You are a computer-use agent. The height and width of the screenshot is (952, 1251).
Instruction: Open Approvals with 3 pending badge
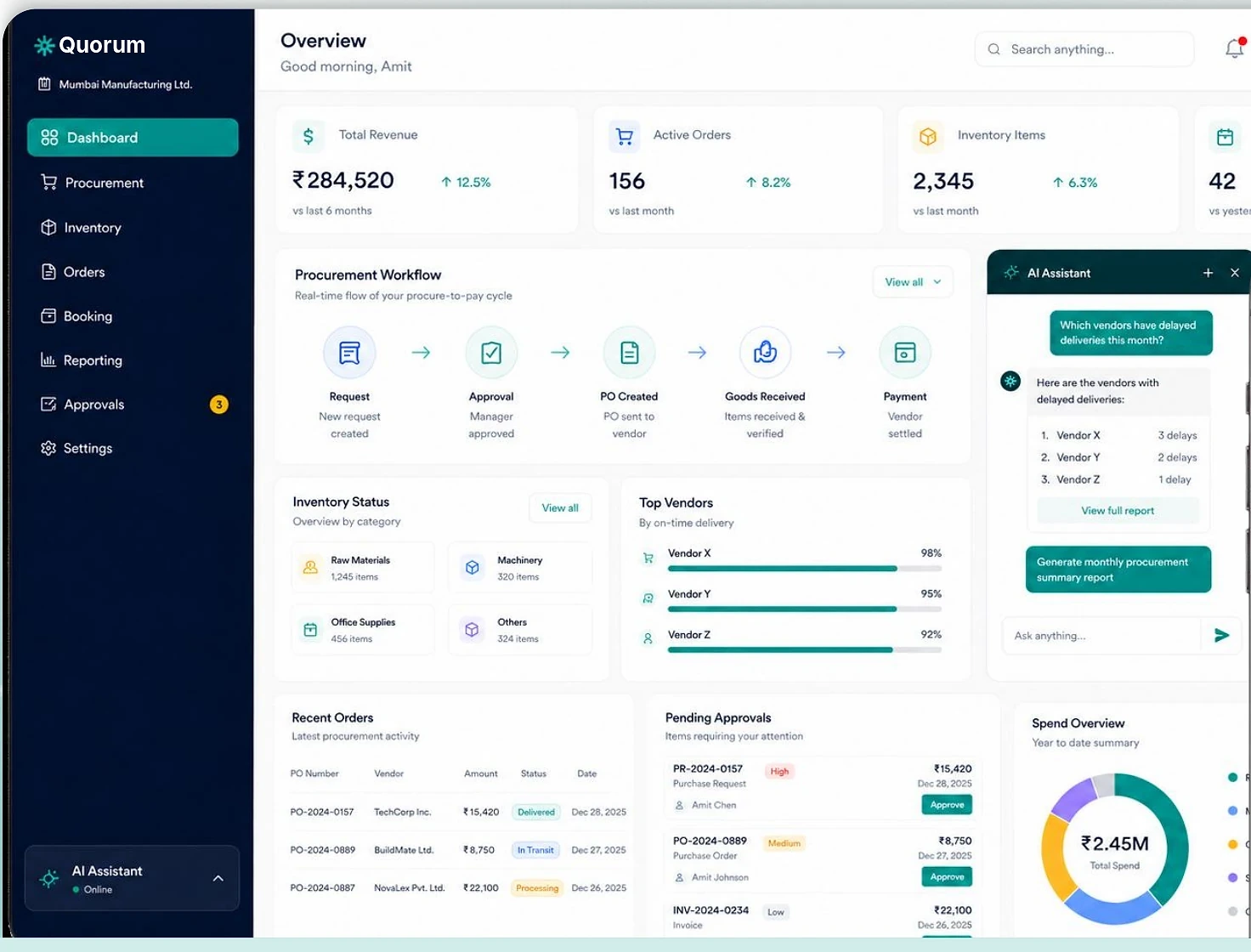coord(133,405)
